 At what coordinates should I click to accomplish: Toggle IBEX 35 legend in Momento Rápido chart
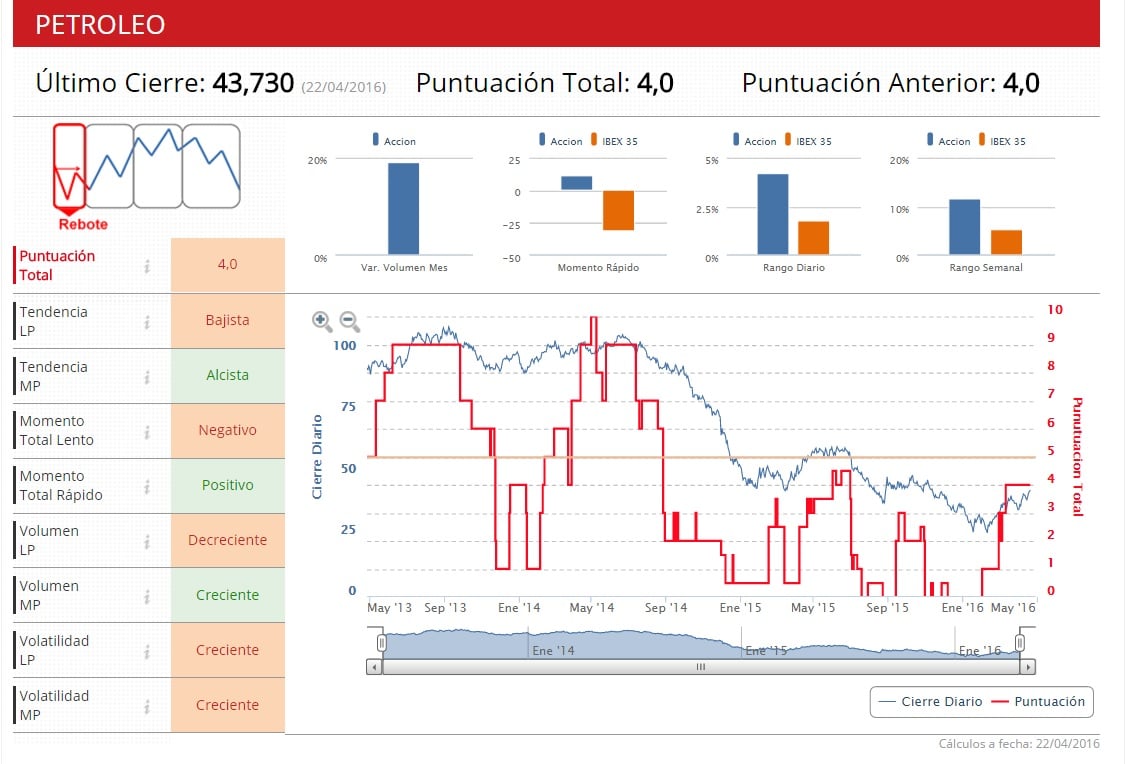pyautogui.click(x=615, y=140)
